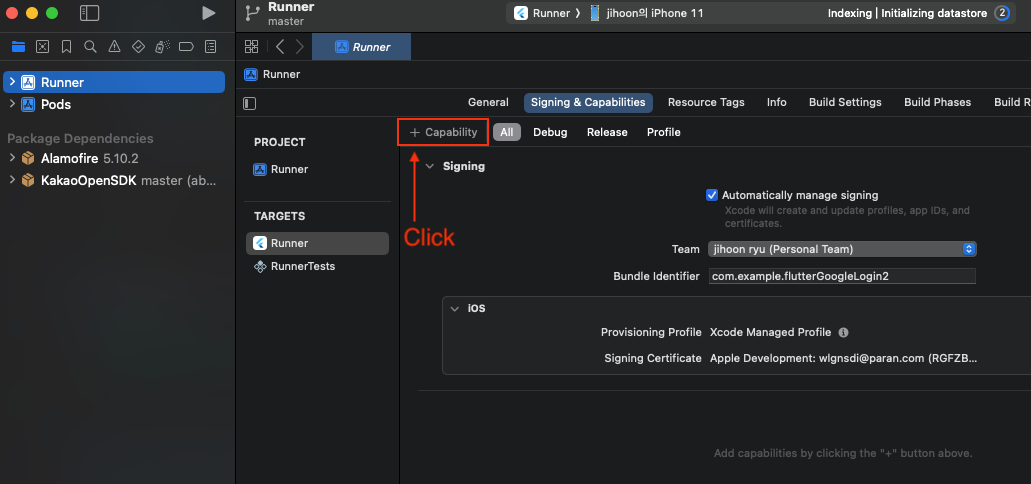Open the Build Settings tab
The image size is (1031, 484).
845,103
